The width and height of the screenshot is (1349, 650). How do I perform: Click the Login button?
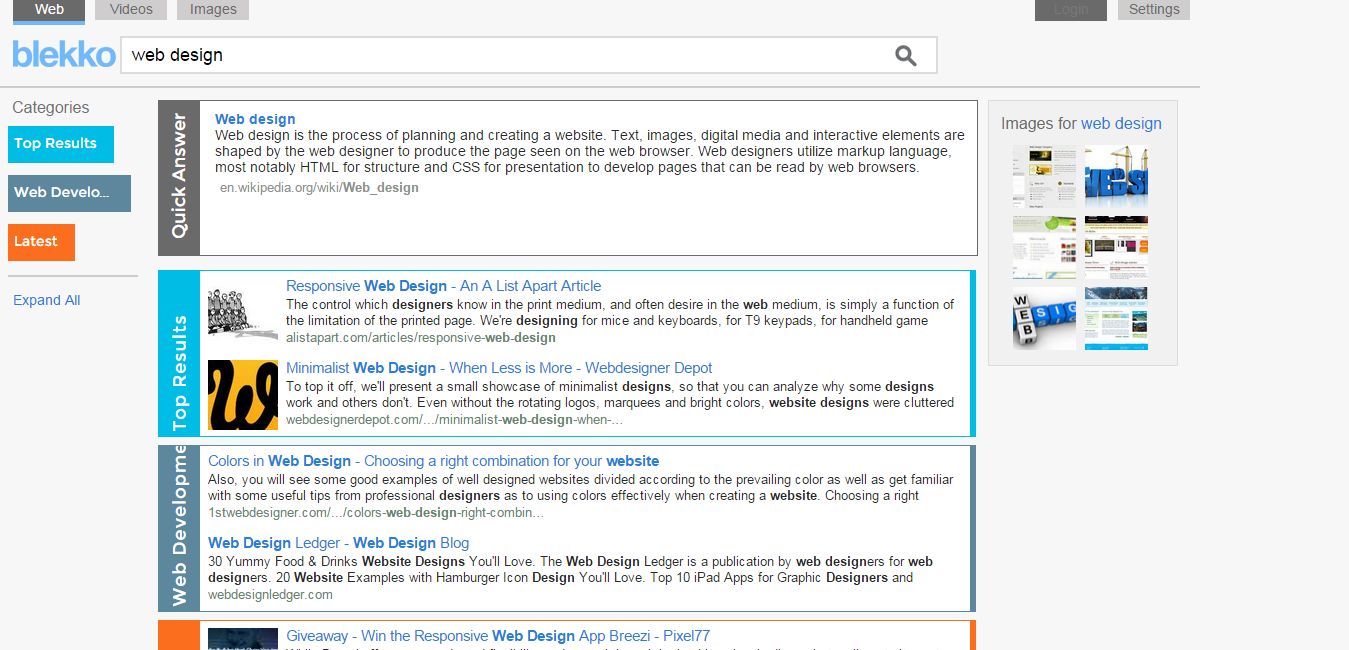tap(1071, 10)
